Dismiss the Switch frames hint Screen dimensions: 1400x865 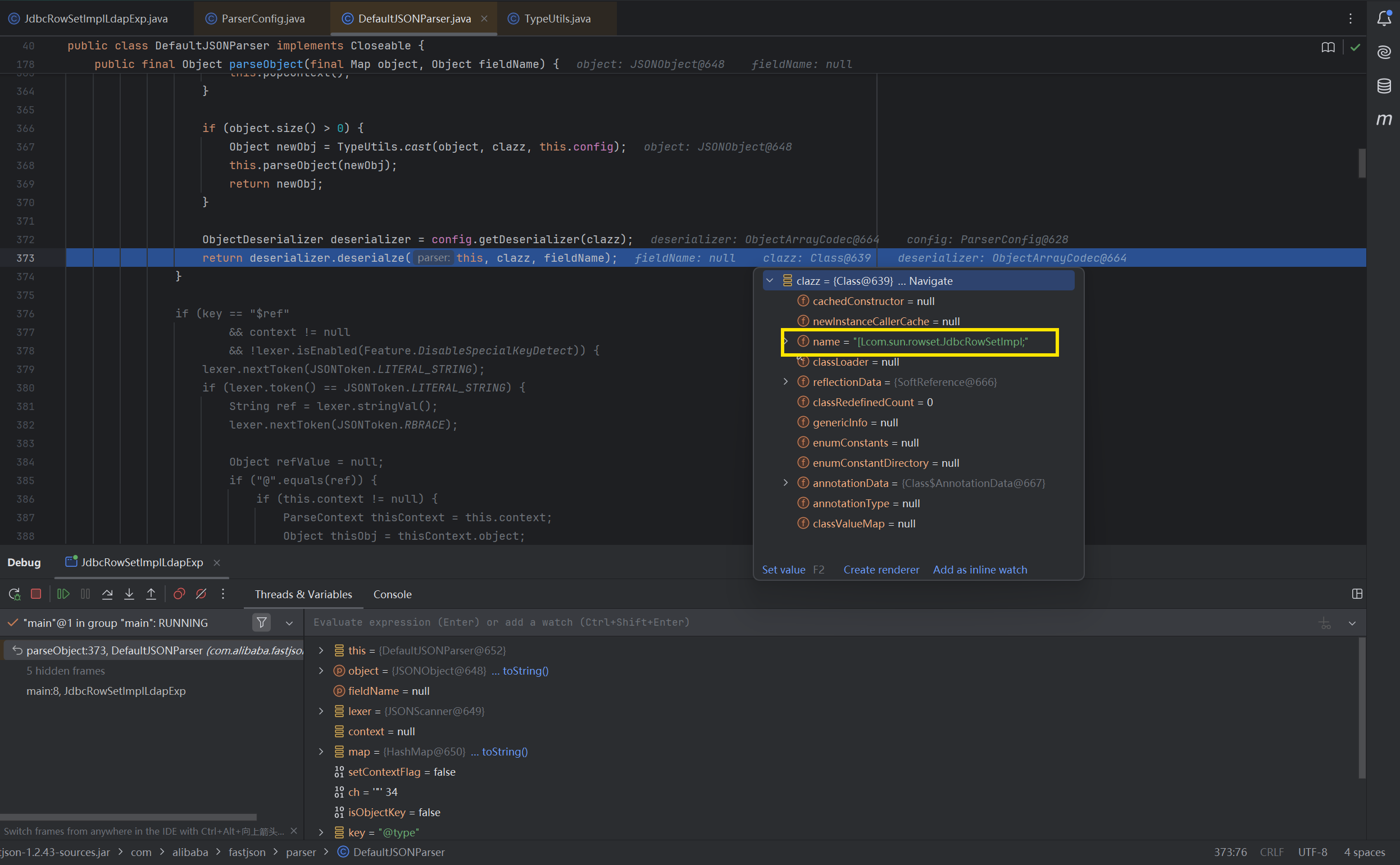tap(294, 831)
